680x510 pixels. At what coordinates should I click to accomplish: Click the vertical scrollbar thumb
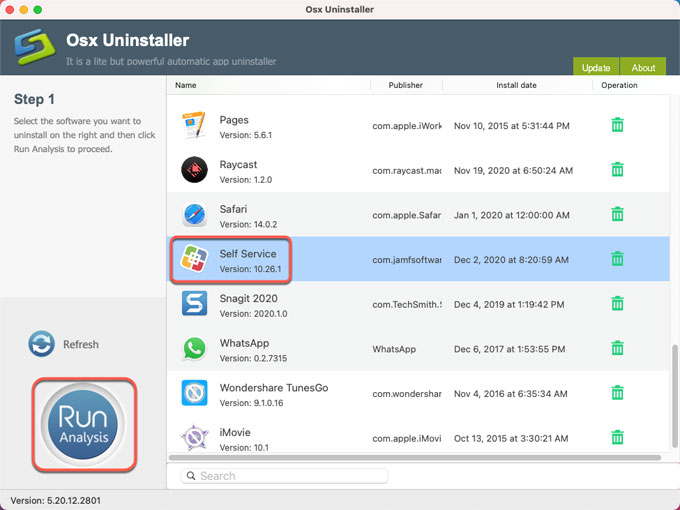click(675, 396)
